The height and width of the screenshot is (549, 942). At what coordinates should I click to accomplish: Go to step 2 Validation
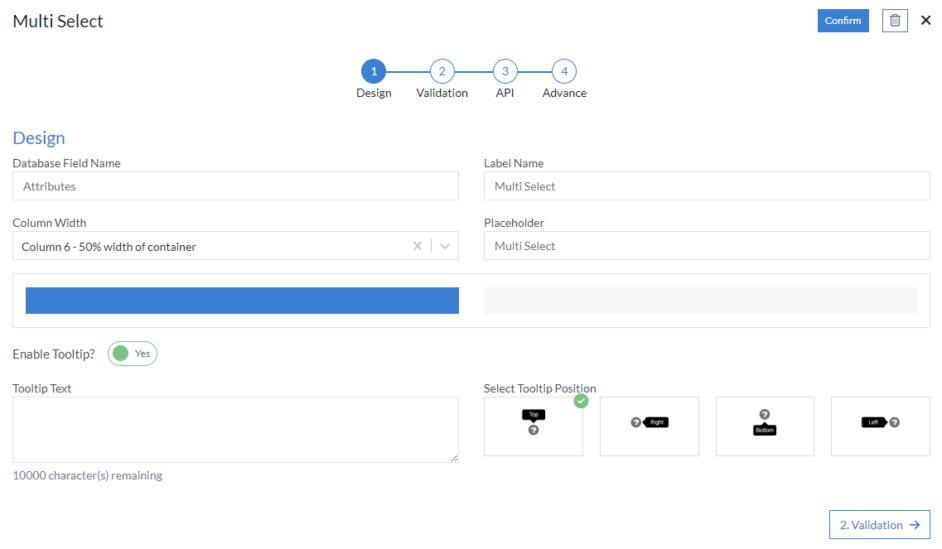coord(442,71)
